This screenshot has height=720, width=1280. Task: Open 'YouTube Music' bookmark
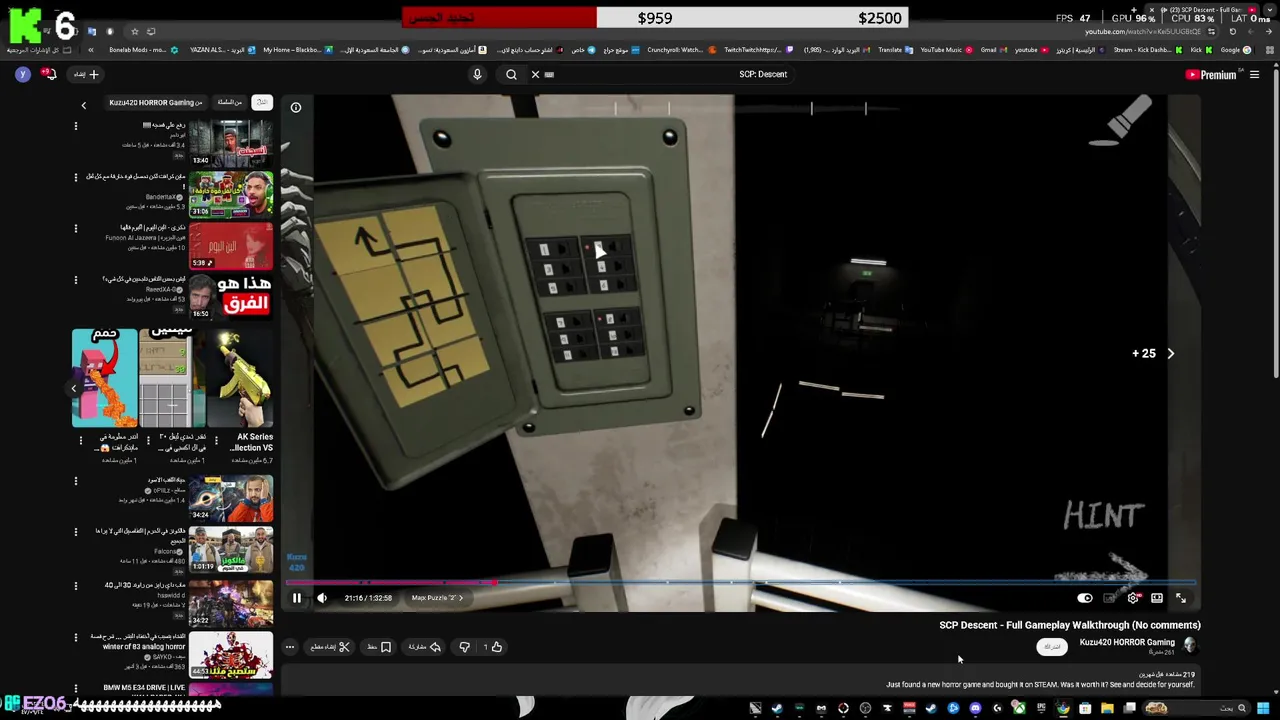point(946,50)
